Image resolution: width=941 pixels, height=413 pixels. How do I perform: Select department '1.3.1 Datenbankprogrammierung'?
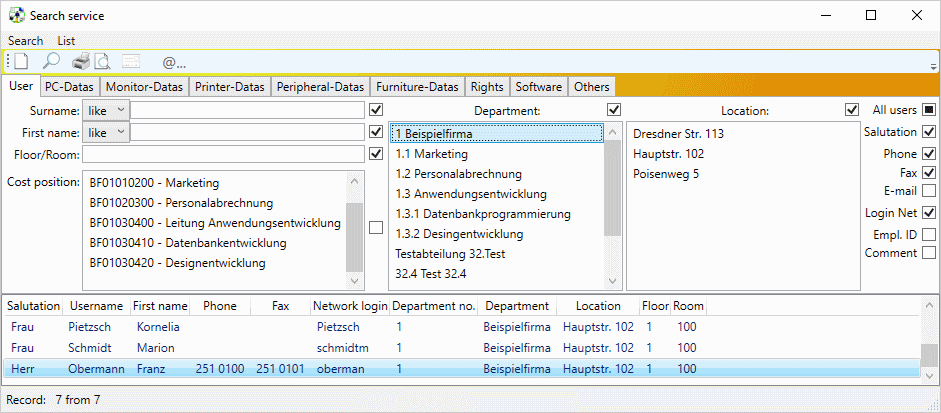496,214
